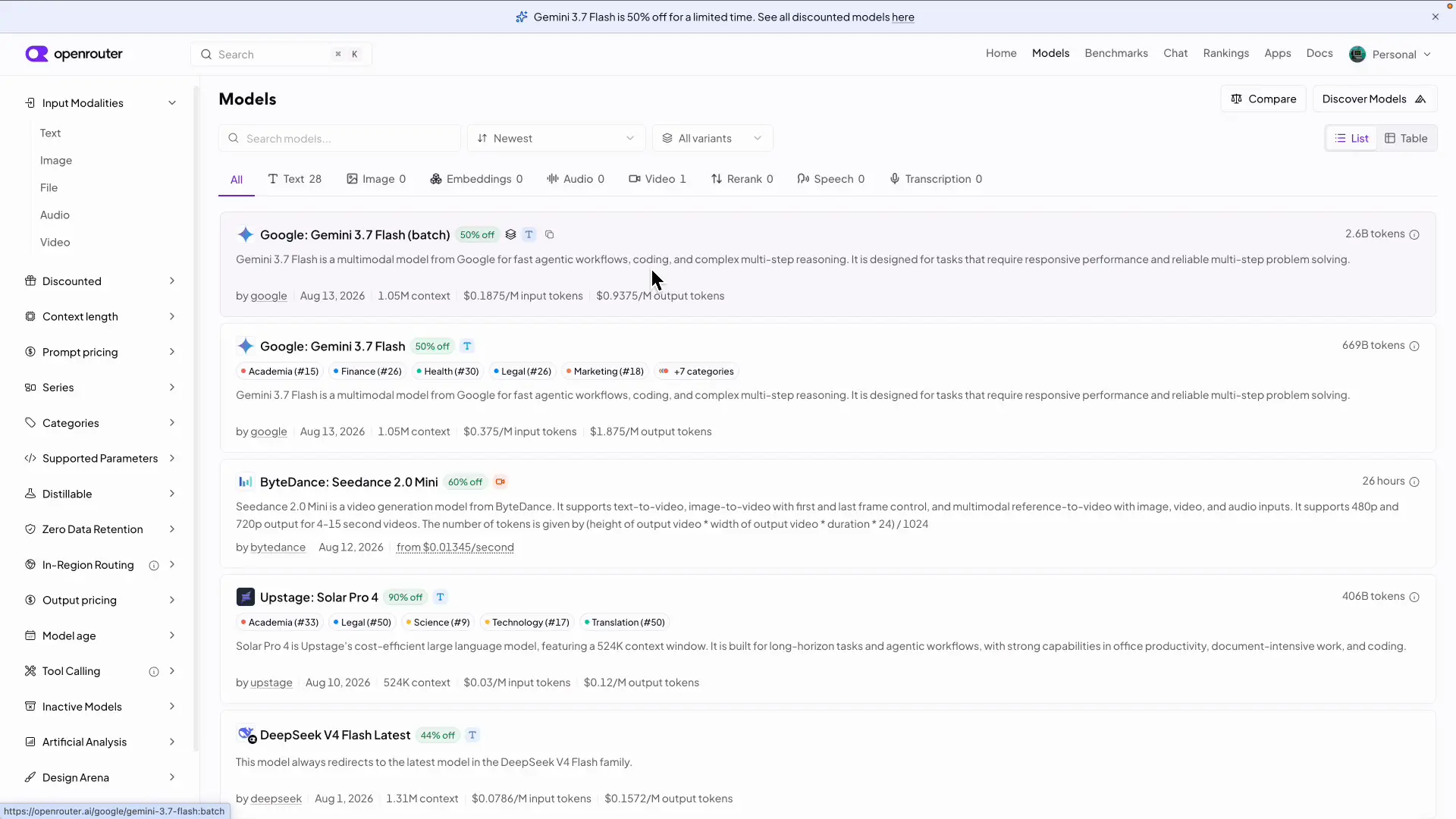Screen dimensions: 1456x819
Task: Click the 26 hours info icon
Action: point(1414,482)
